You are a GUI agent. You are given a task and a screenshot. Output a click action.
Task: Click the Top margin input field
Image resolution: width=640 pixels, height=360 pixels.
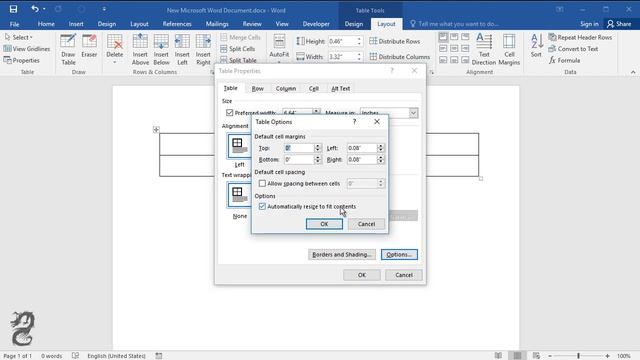(x=299, y=148)
